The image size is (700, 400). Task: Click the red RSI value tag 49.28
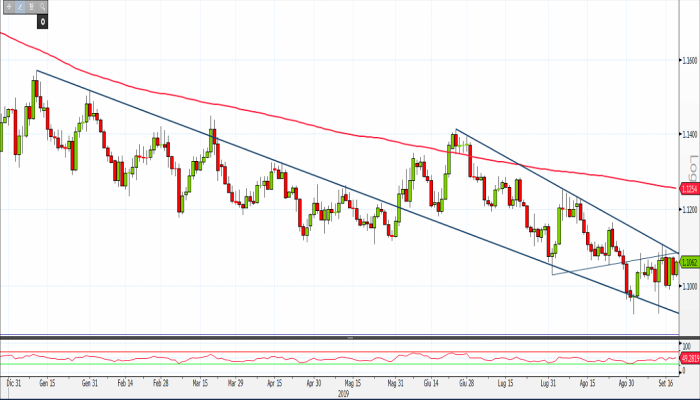(x=690, y=358)
